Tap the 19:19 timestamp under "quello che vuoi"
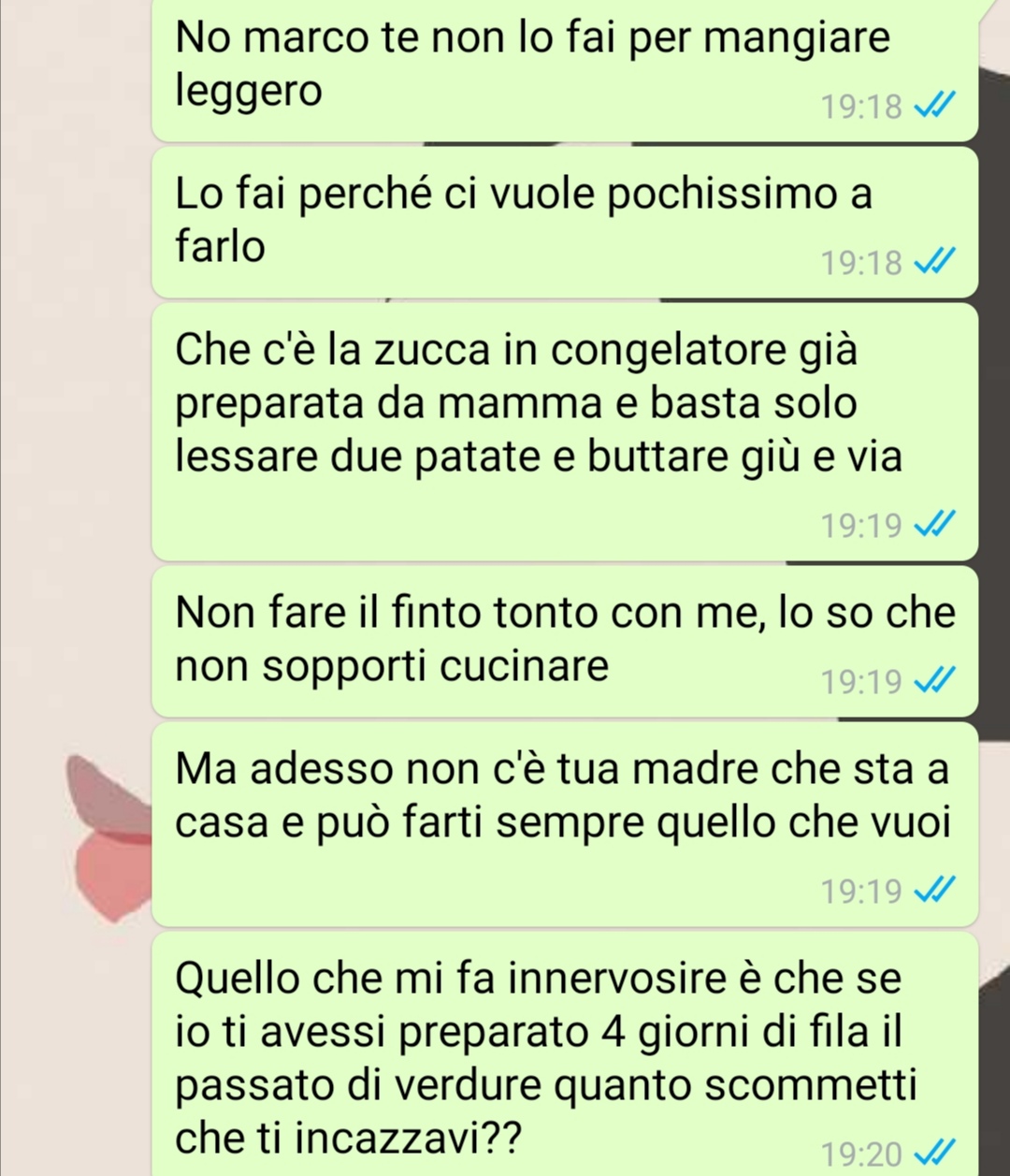 pos(861,892)
